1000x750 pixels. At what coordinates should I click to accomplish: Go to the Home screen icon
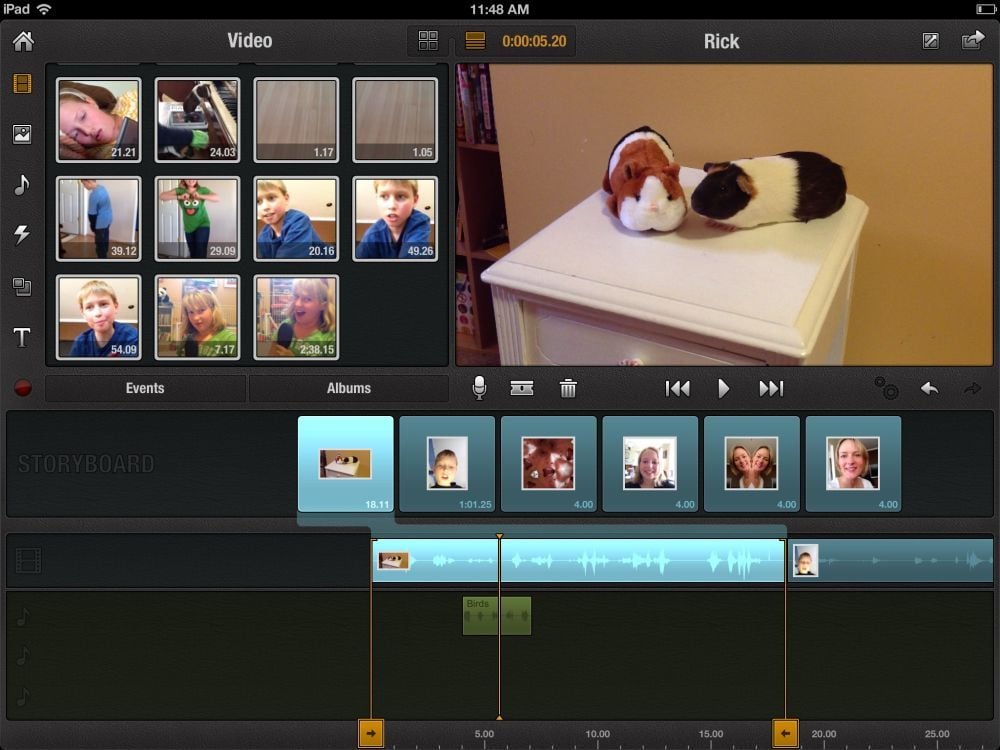22,41
